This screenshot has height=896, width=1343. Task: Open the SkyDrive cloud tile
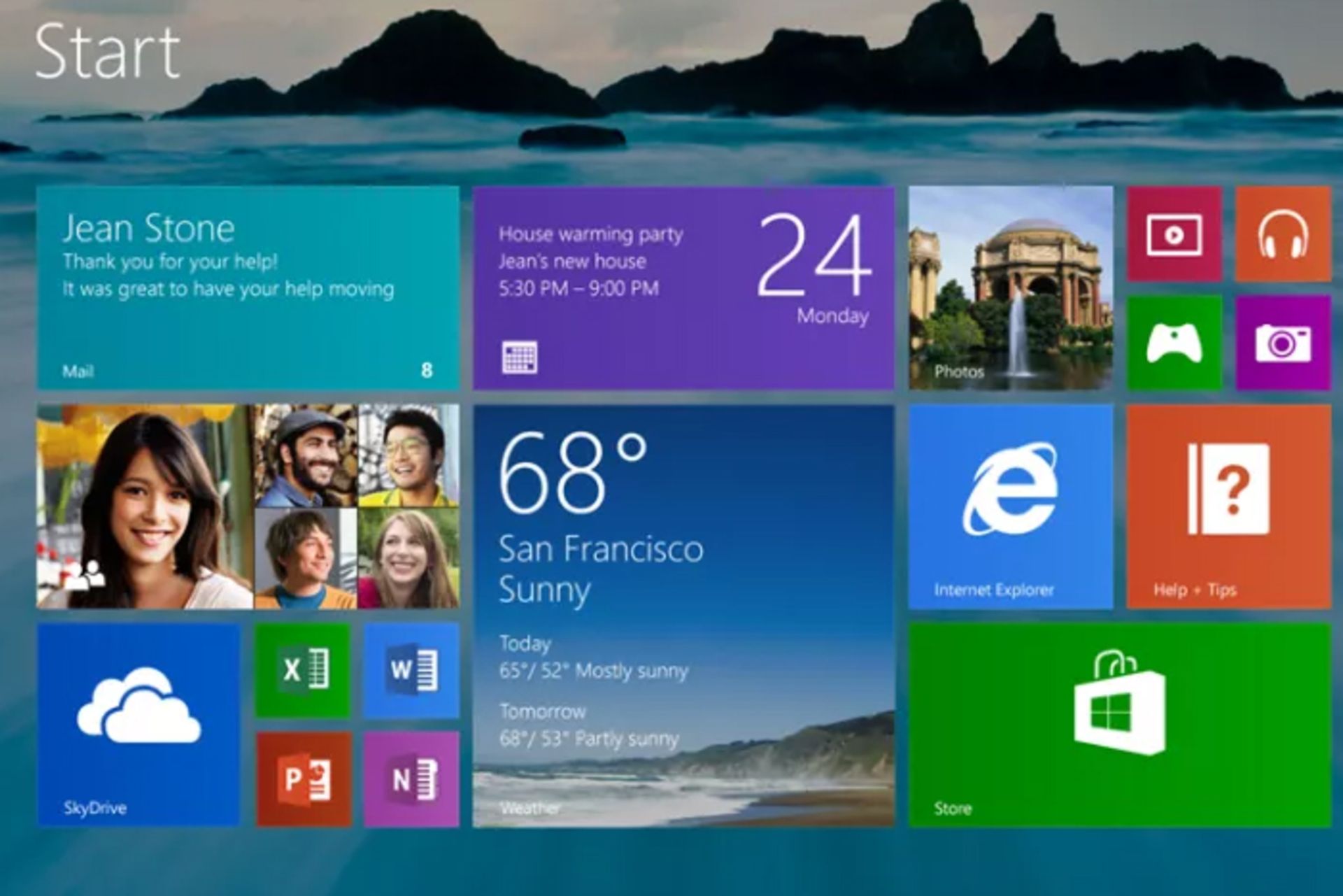(138, 725)
